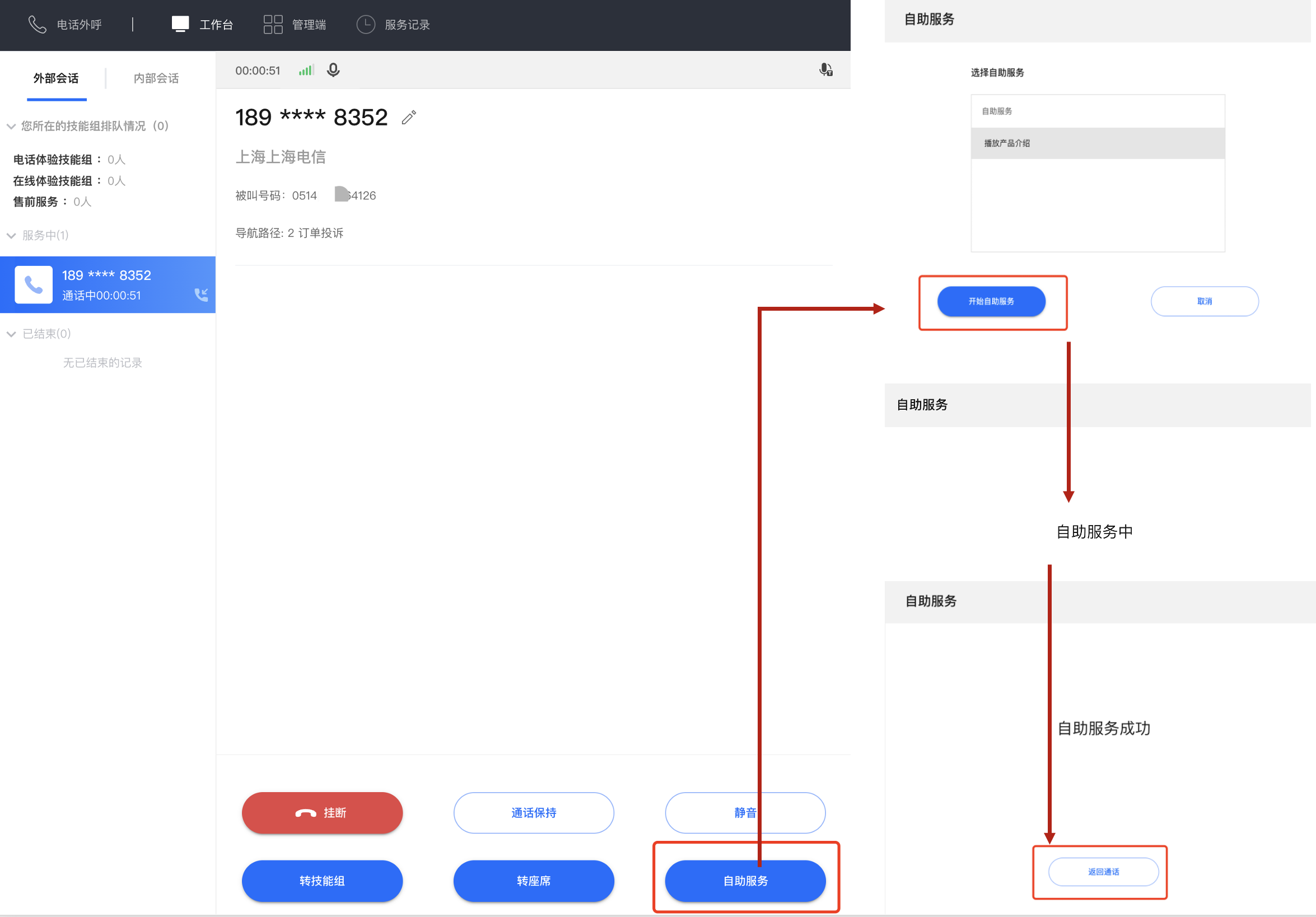This screenshot has width=1316, height=917.
Task: Click the 返回通话 button
Action: click(1103, 872)
